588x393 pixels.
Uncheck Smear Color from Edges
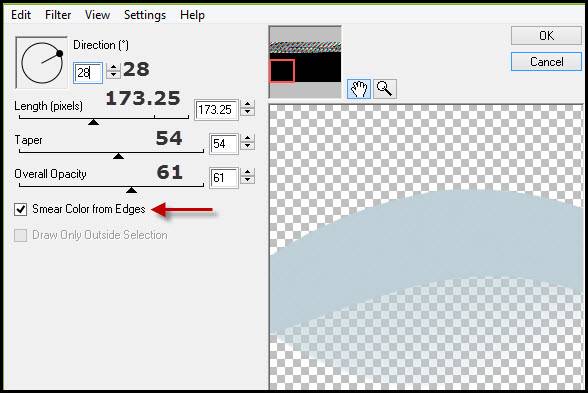(x=21, y=209)
